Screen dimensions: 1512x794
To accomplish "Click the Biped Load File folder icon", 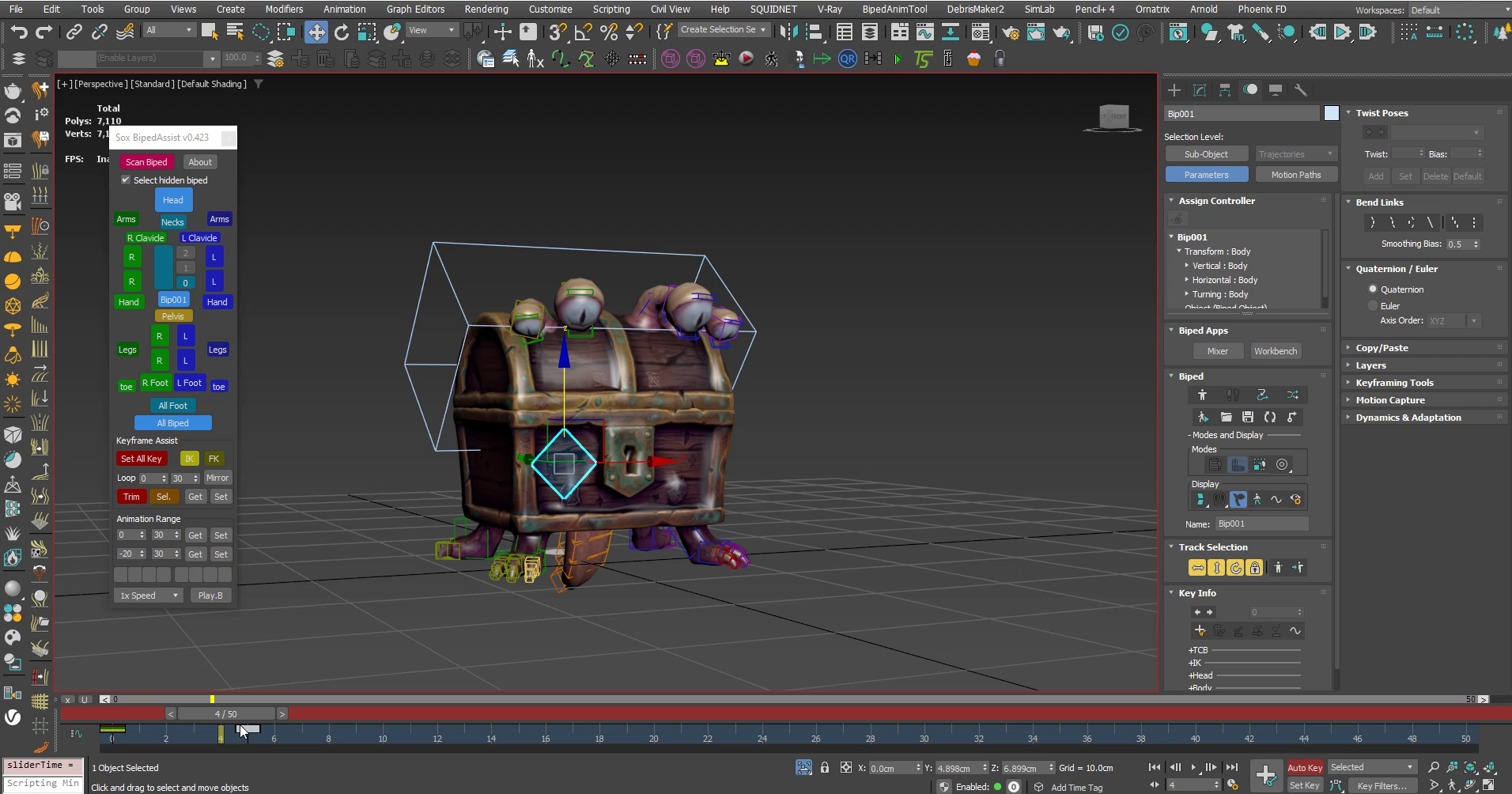I will point(1226,417).
